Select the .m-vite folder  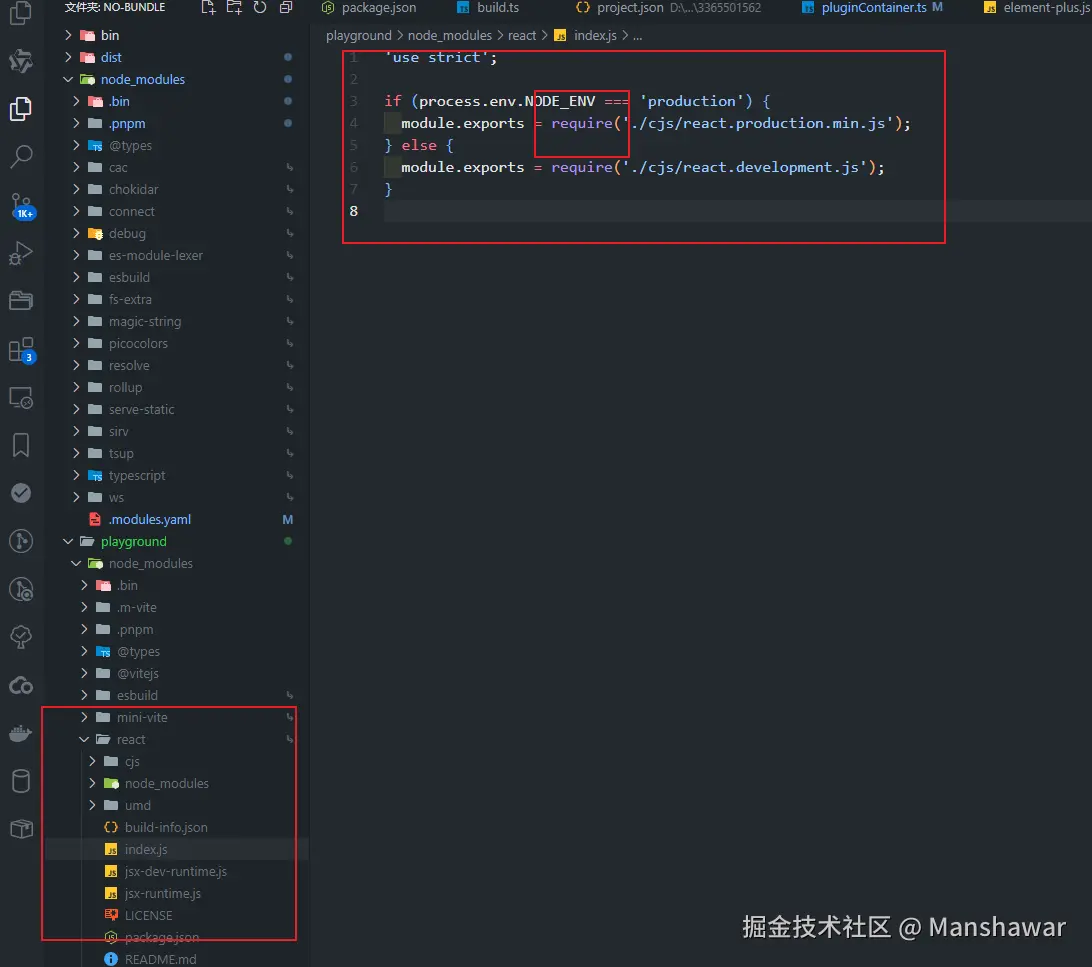click(177, 607)
